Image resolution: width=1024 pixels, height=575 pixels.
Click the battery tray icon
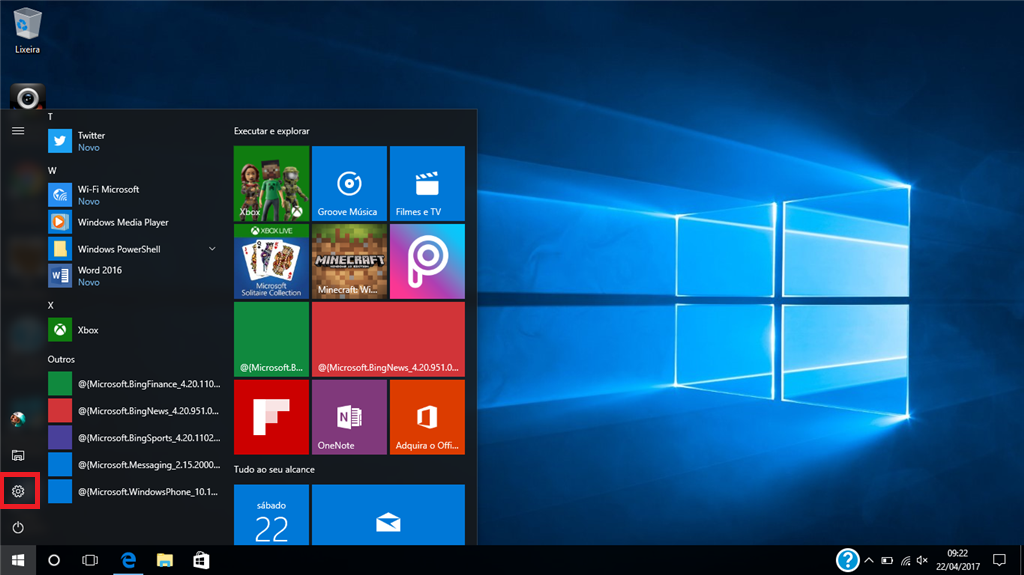(x=887, y=560)
